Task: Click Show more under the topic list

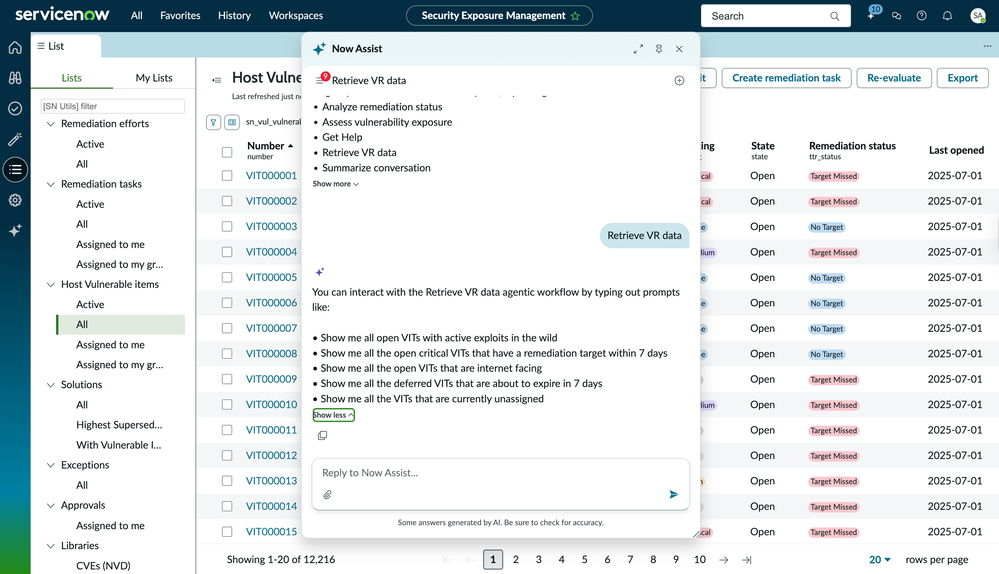Action: 335,183
